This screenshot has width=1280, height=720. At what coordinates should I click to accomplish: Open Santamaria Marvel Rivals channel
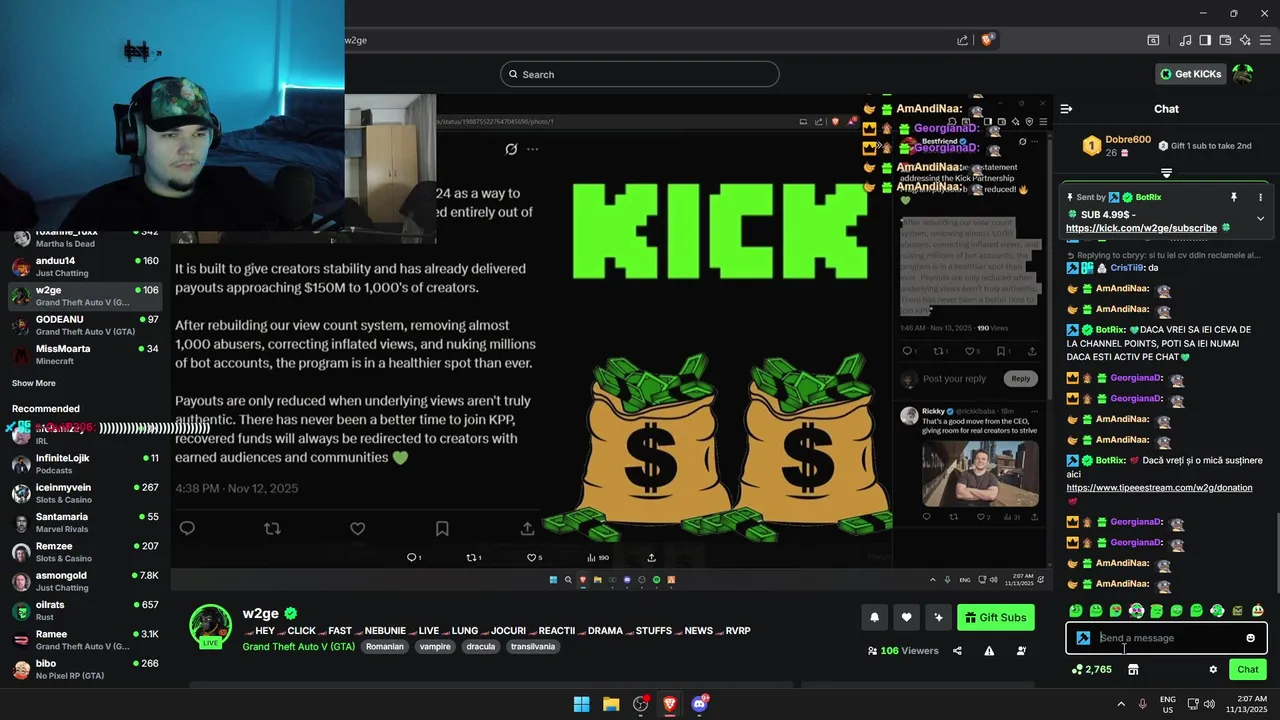point(85,522)
